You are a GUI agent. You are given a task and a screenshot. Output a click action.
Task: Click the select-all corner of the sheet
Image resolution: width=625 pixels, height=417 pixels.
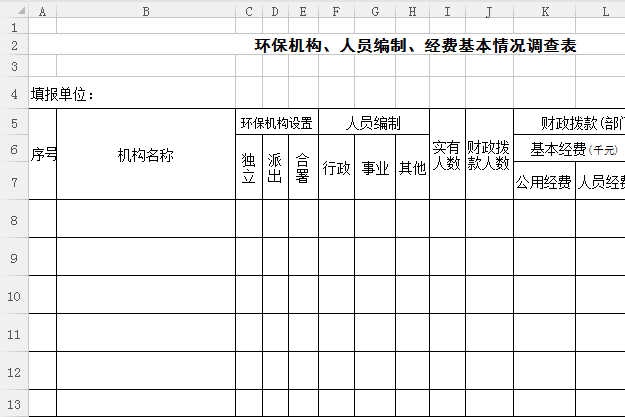[13, 11]
